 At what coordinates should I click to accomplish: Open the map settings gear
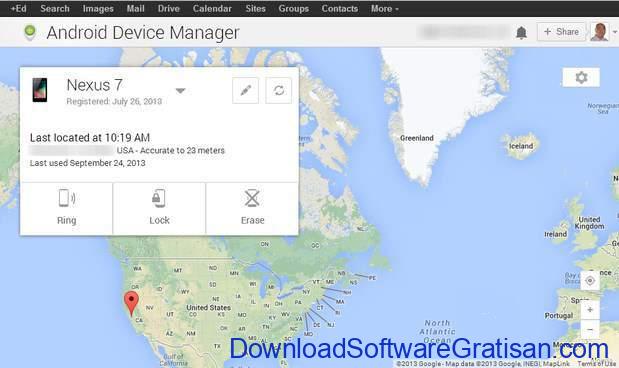tap(581, 77)
